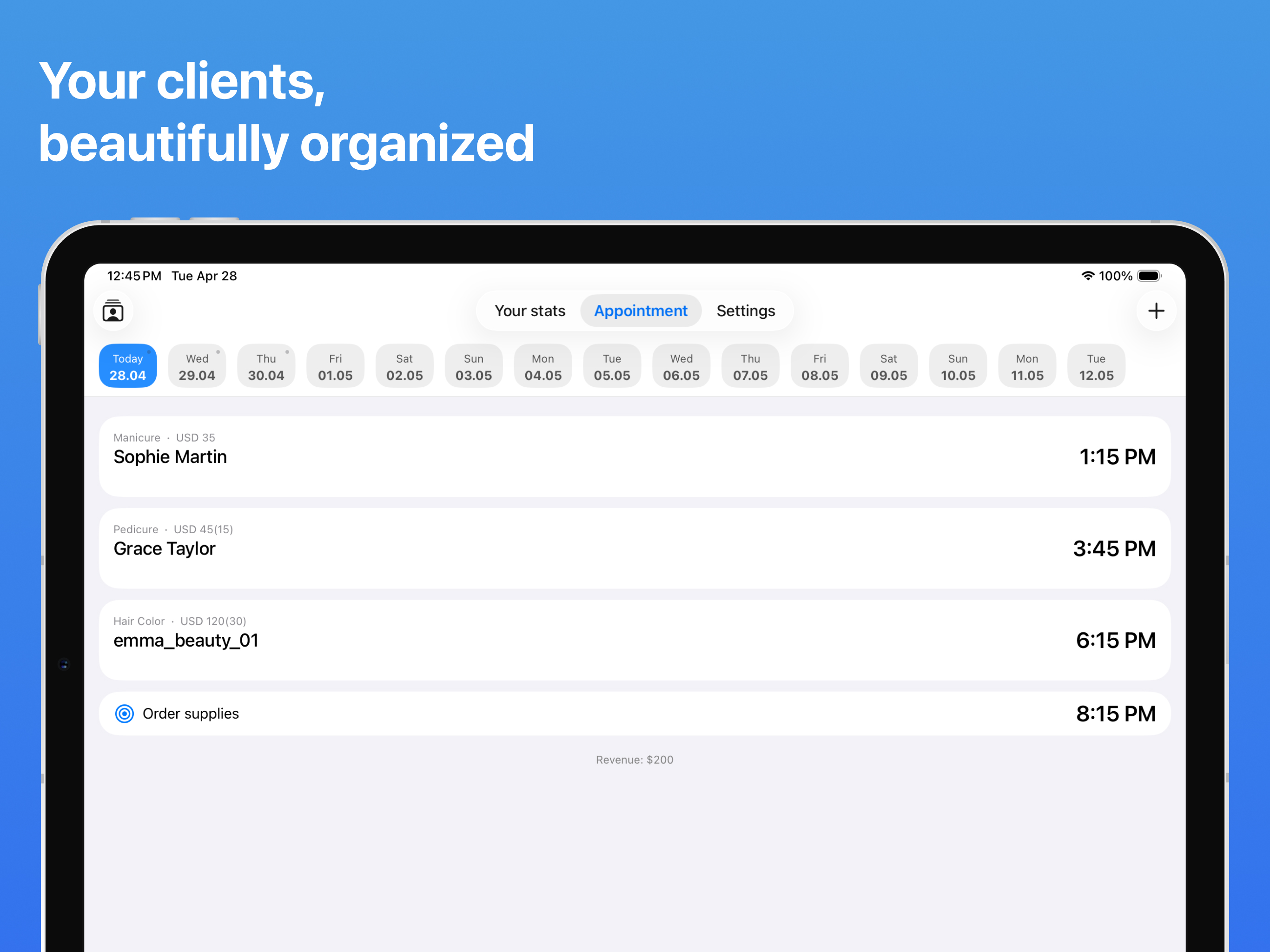Click the 6:15 PM appointment time

[x=1116, y=641]
